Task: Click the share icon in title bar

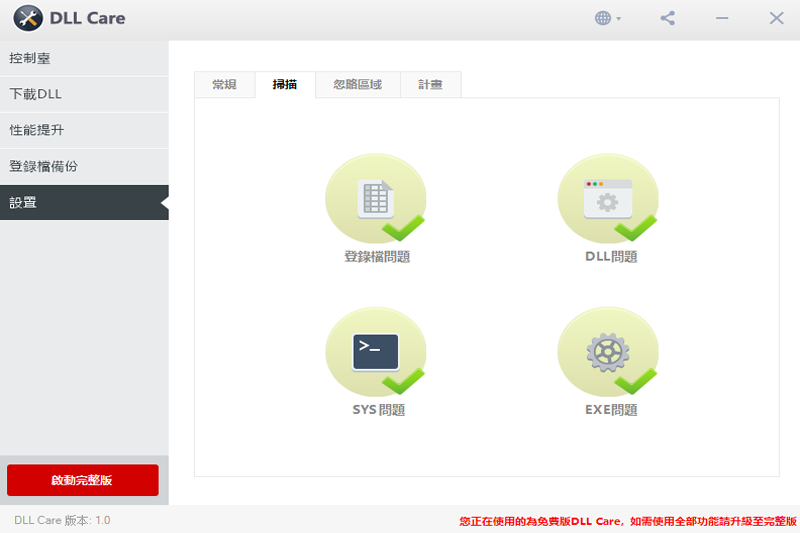Action: [667, 18]
